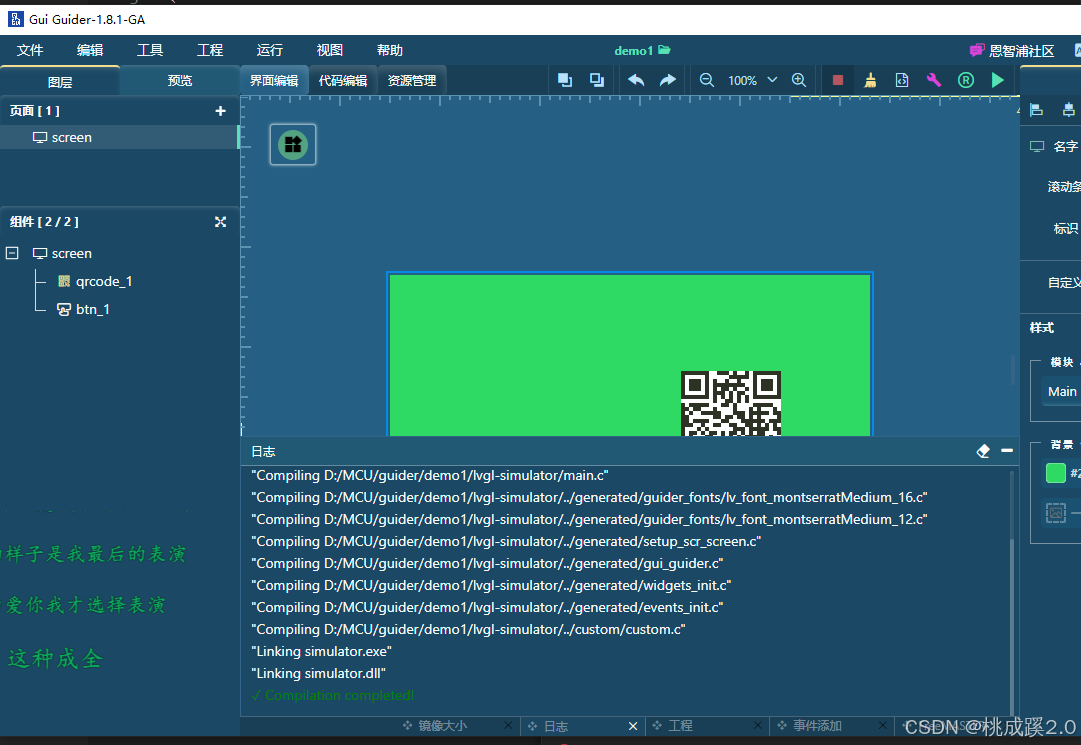This screenshot has width=1081, height=745.
Task: Undo the last action
Action: 636,80
